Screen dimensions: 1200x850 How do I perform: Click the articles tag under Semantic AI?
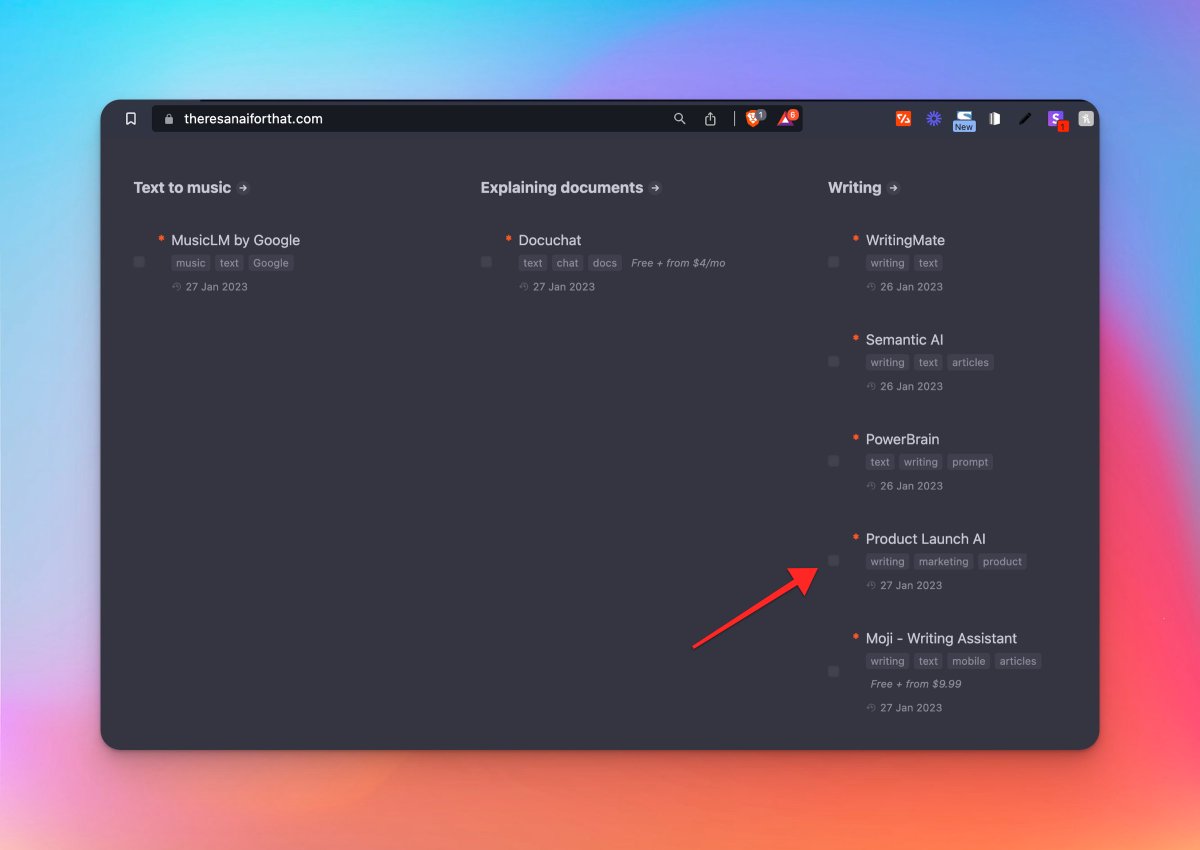970,363
